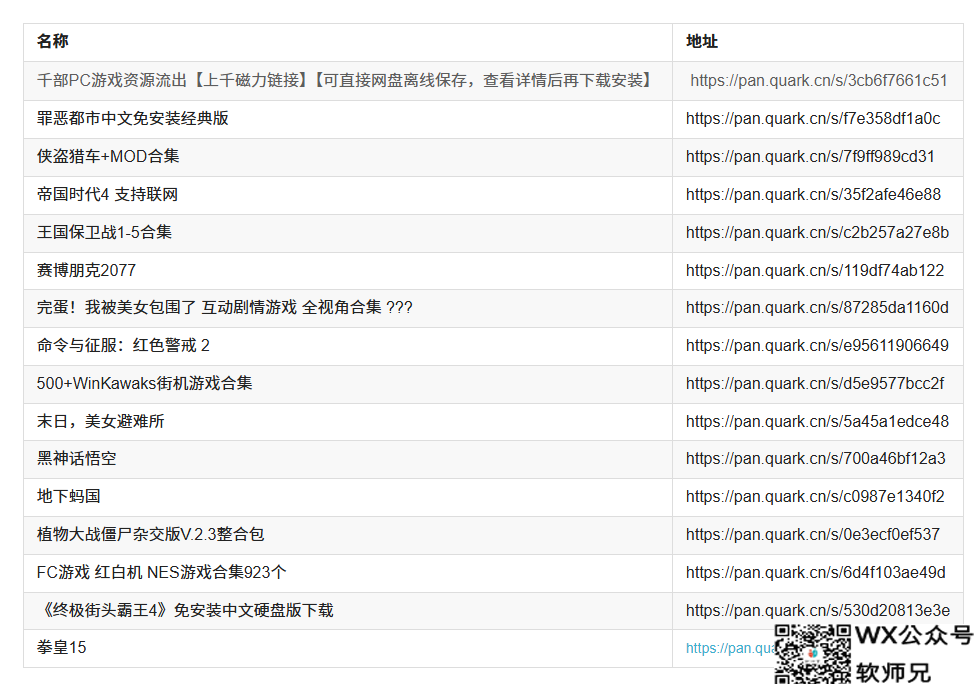Open the URL ending in 87285da1160d
Viewport: 974px width, 684px height.
817,308
